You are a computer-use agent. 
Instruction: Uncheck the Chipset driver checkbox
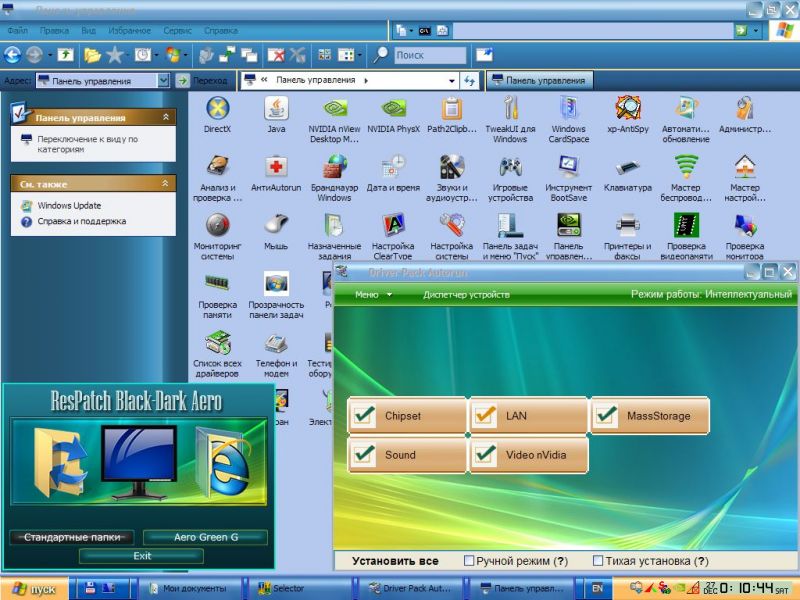pyautogui.click(x=364, y=415)
